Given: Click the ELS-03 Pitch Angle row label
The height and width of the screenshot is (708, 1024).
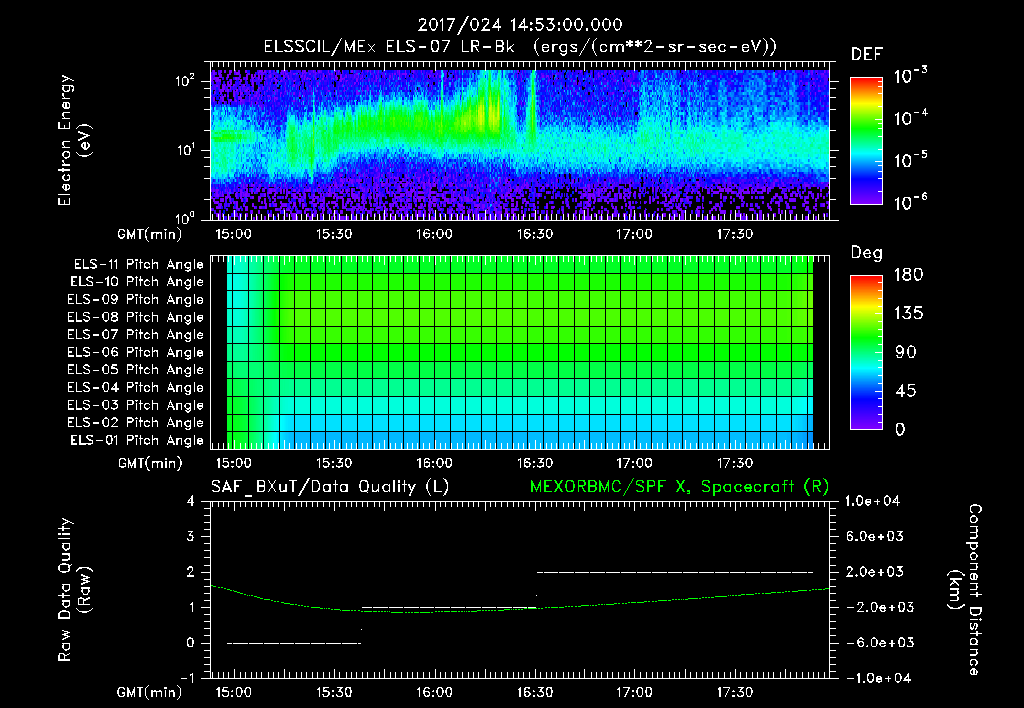Looking at the screenshot, I should pos(136,405).
